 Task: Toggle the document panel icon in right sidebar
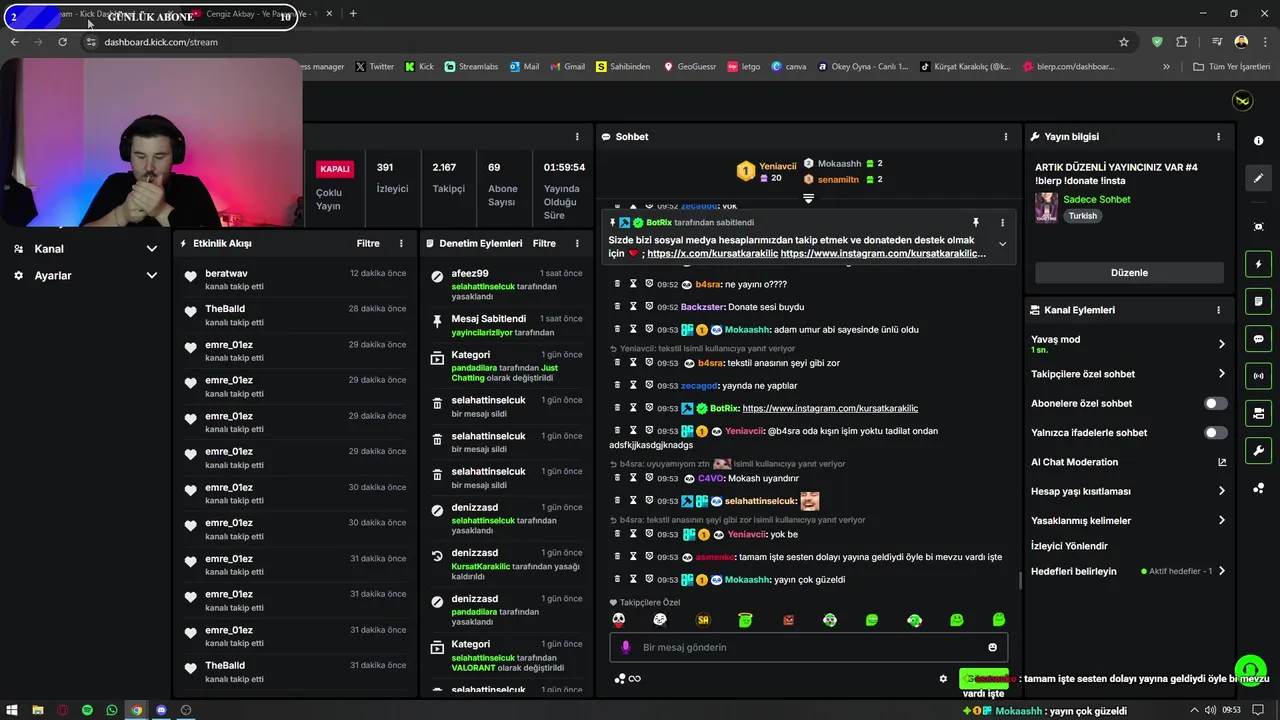[x=1258, y=301]
